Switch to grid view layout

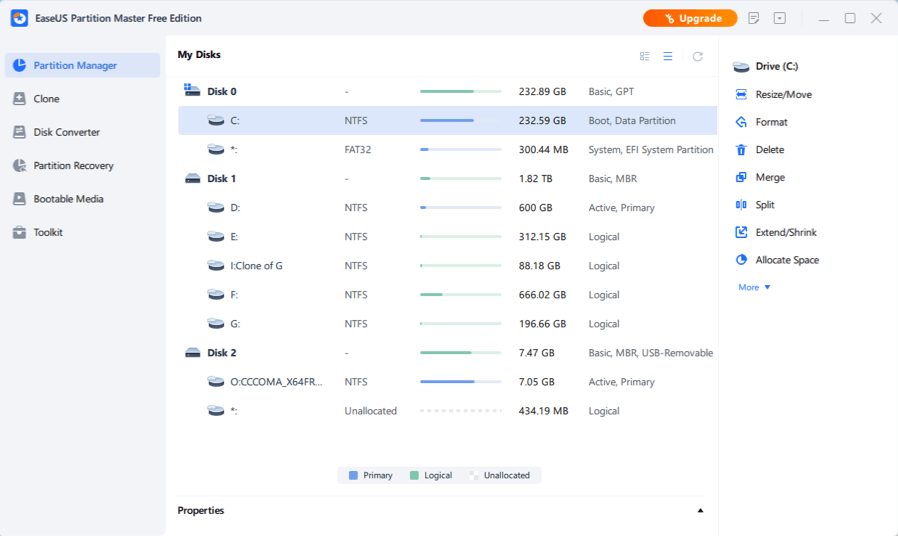(645, 57)
